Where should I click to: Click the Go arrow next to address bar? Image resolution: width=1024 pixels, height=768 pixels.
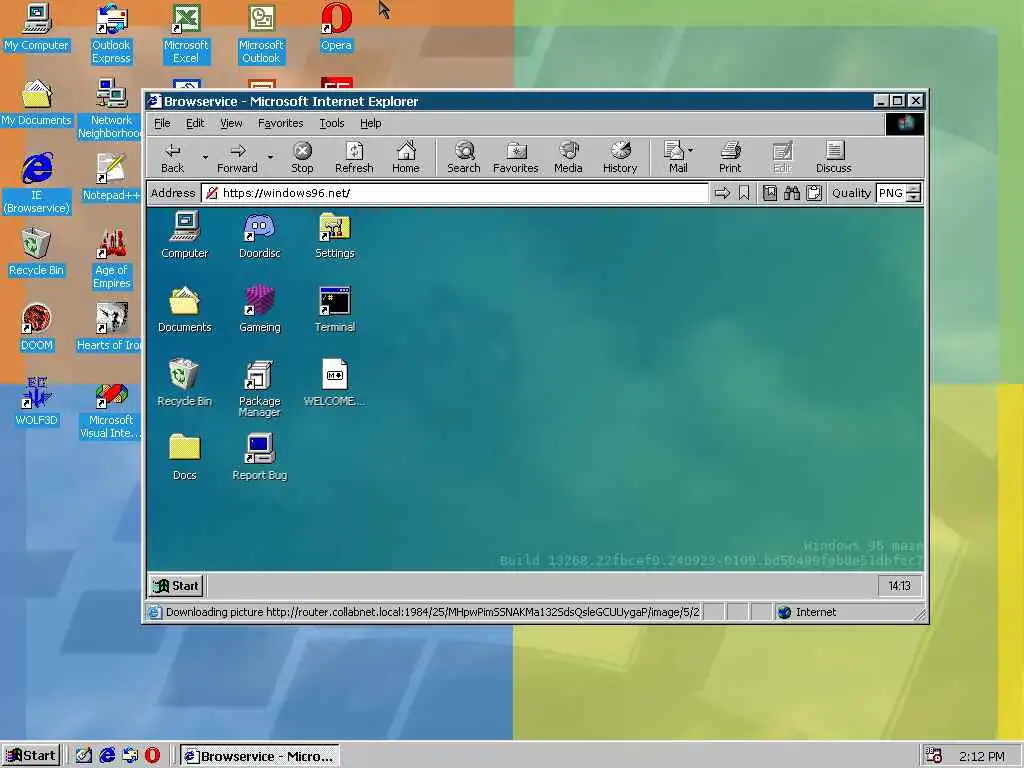point(722,193)
